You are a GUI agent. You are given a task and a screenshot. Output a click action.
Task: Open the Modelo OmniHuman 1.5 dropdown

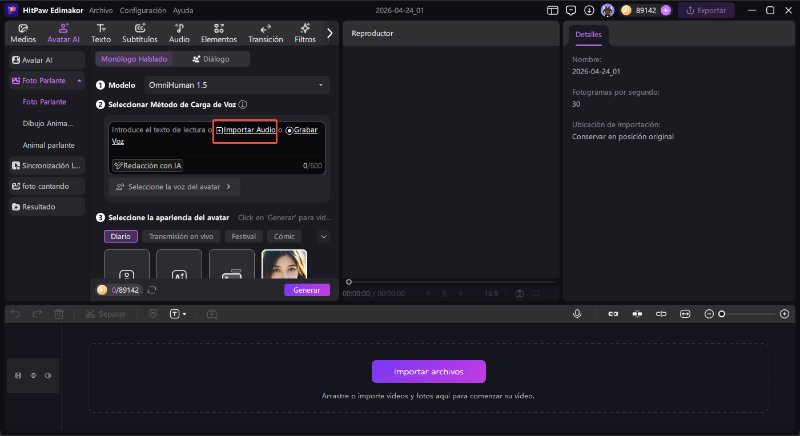click(x=237, y=85)
